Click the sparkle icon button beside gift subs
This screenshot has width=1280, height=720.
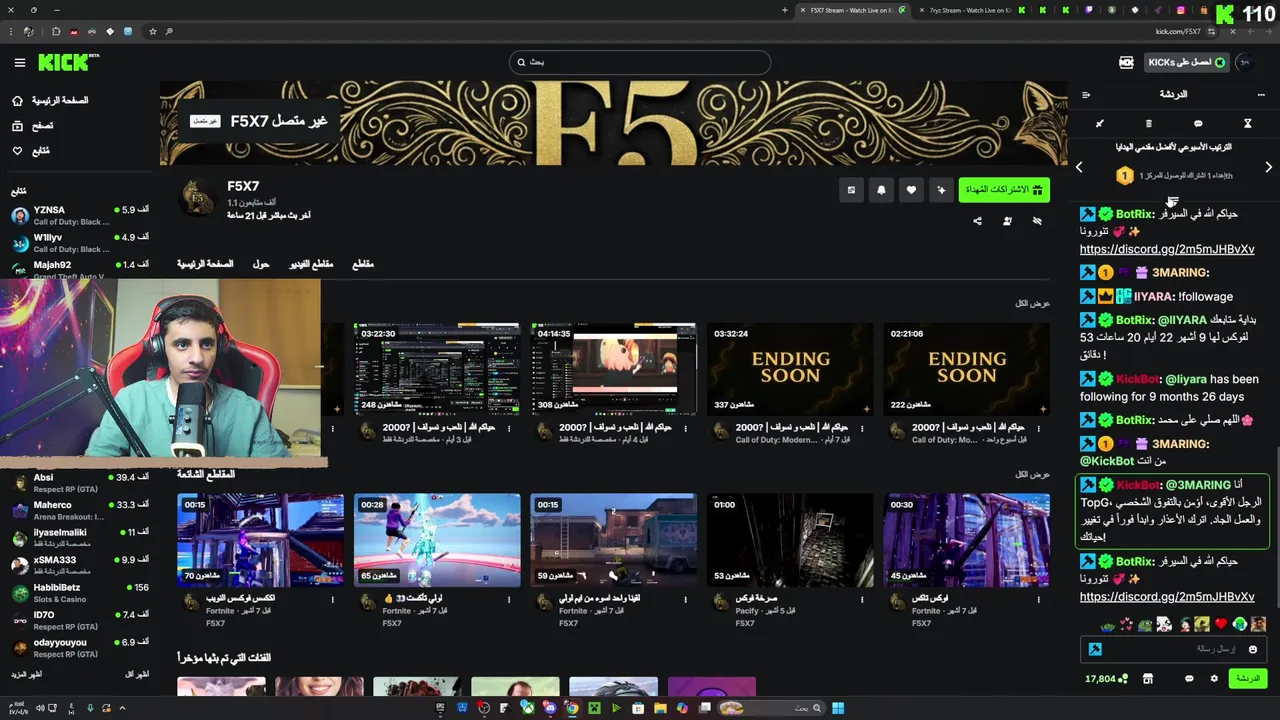(x=941, y=190)
